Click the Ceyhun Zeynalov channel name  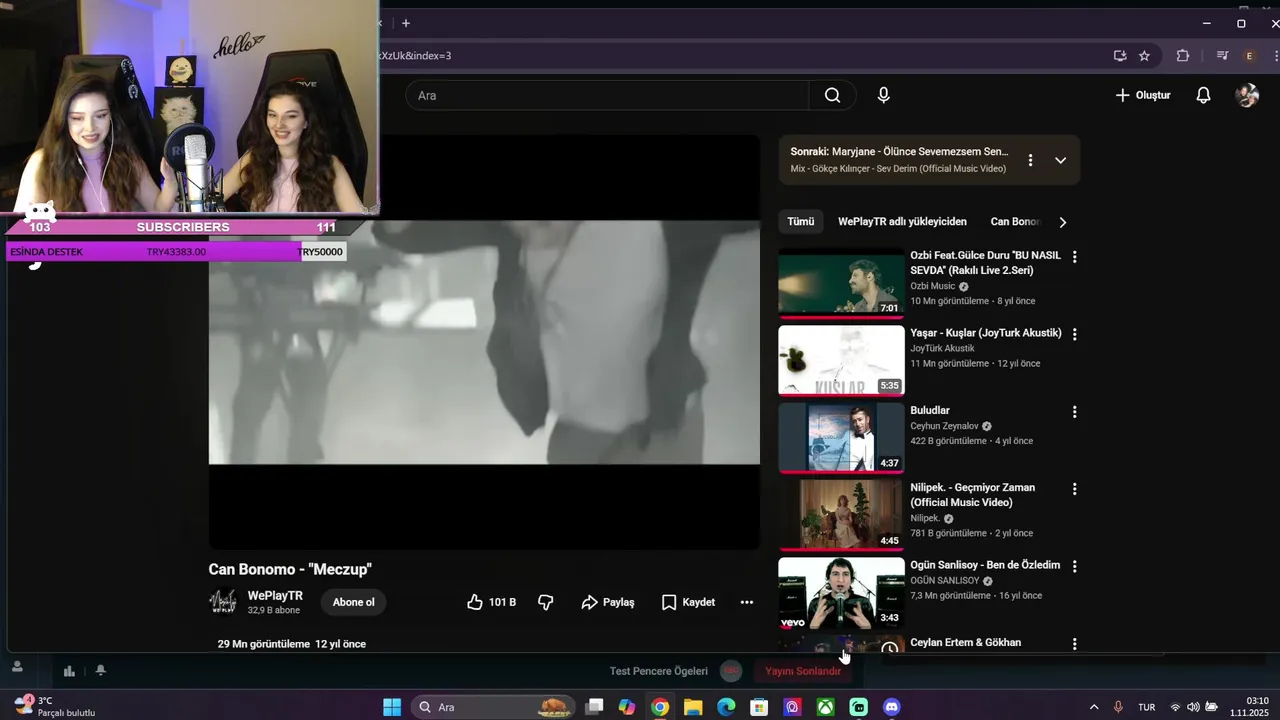point(944,426)
